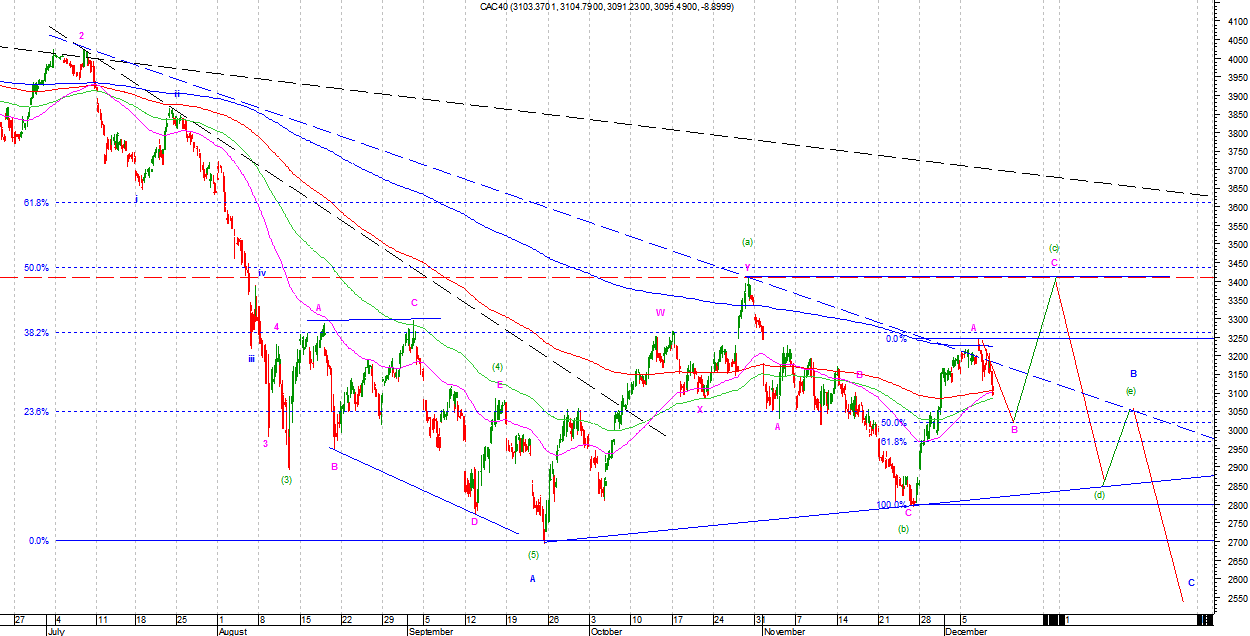This screenshot has width=1250, height=636.
Task: Click the green (a) wave label at October peak
Action: tap(747, 242)
